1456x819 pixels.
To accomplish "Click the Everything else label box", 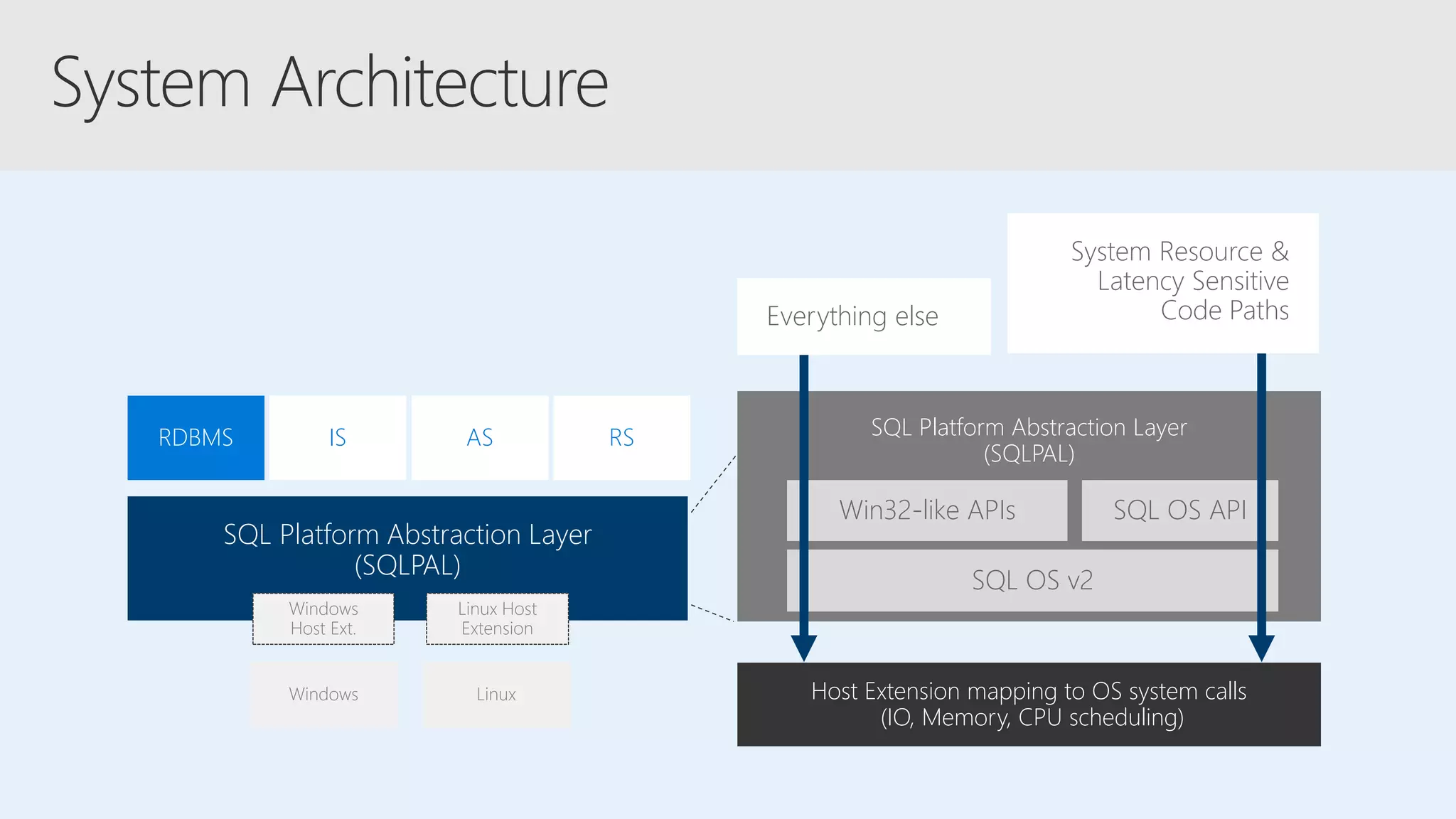I will point(863,316).
